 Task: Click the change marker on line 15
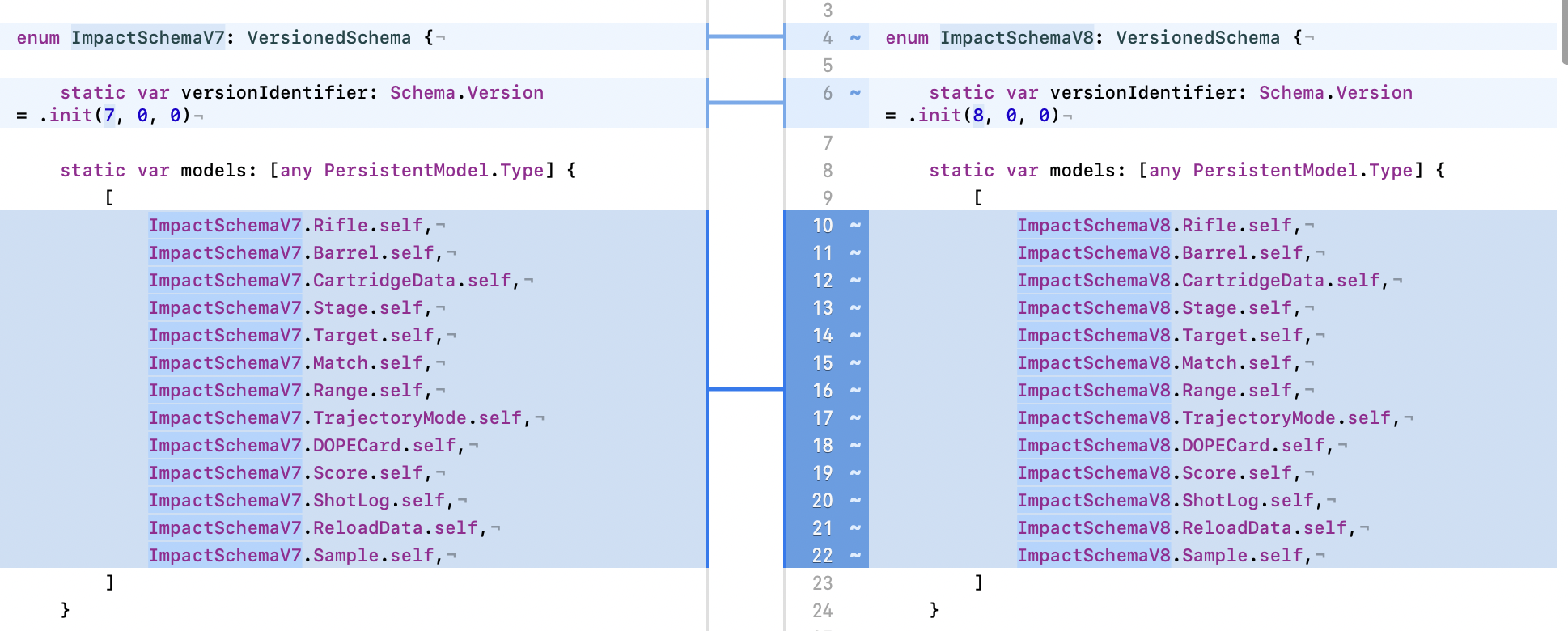[855, 363]
